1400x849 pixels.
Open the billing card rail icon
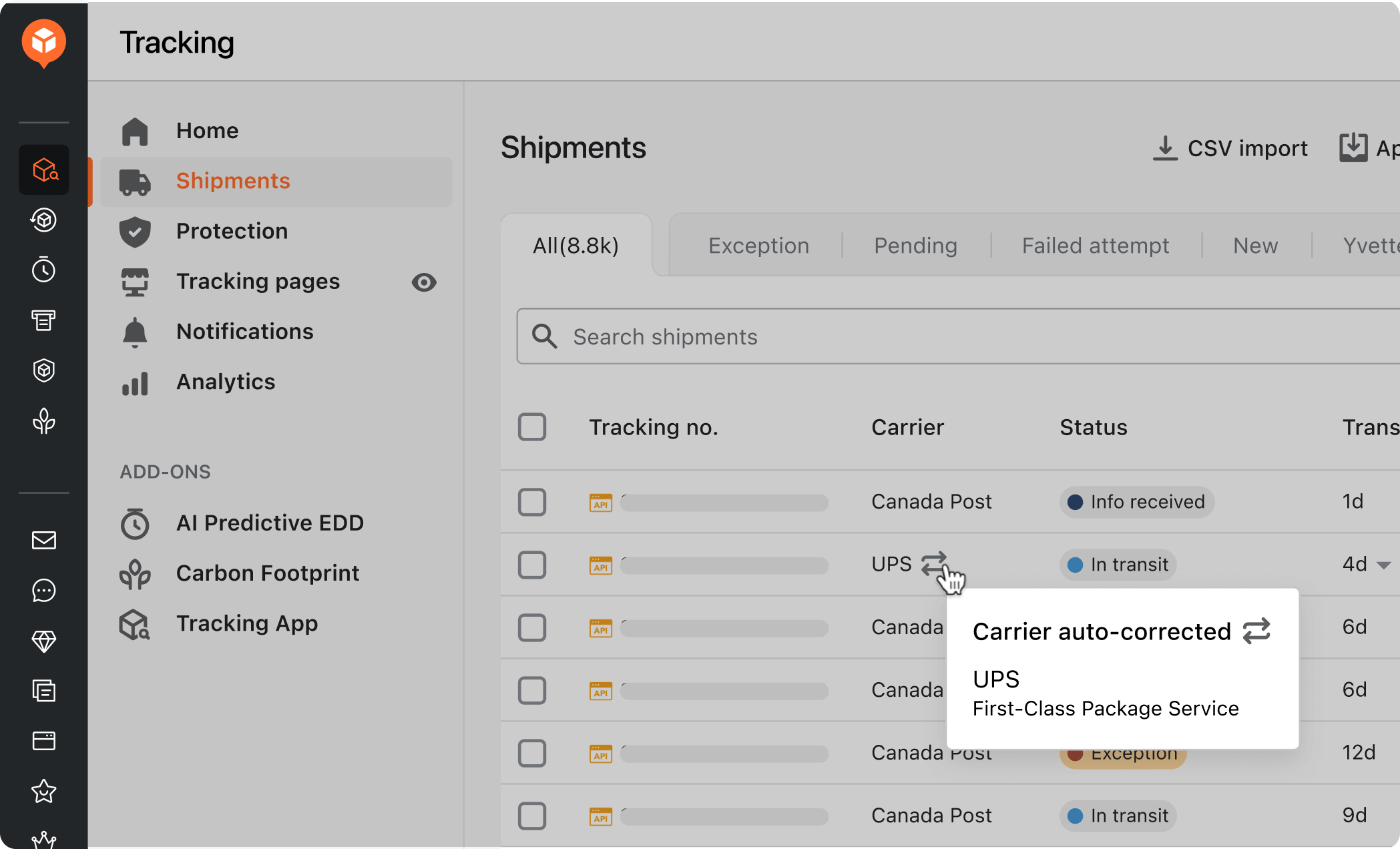(x=44, y=741)
